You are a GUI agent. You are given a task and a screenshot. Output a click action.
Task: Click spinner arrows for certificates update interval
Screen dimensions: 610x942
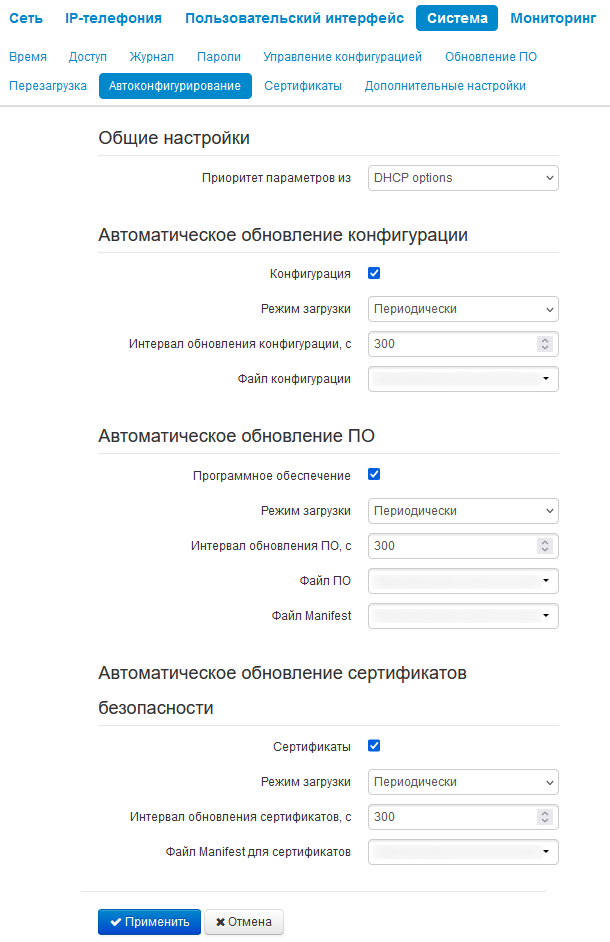click(544, 816)
